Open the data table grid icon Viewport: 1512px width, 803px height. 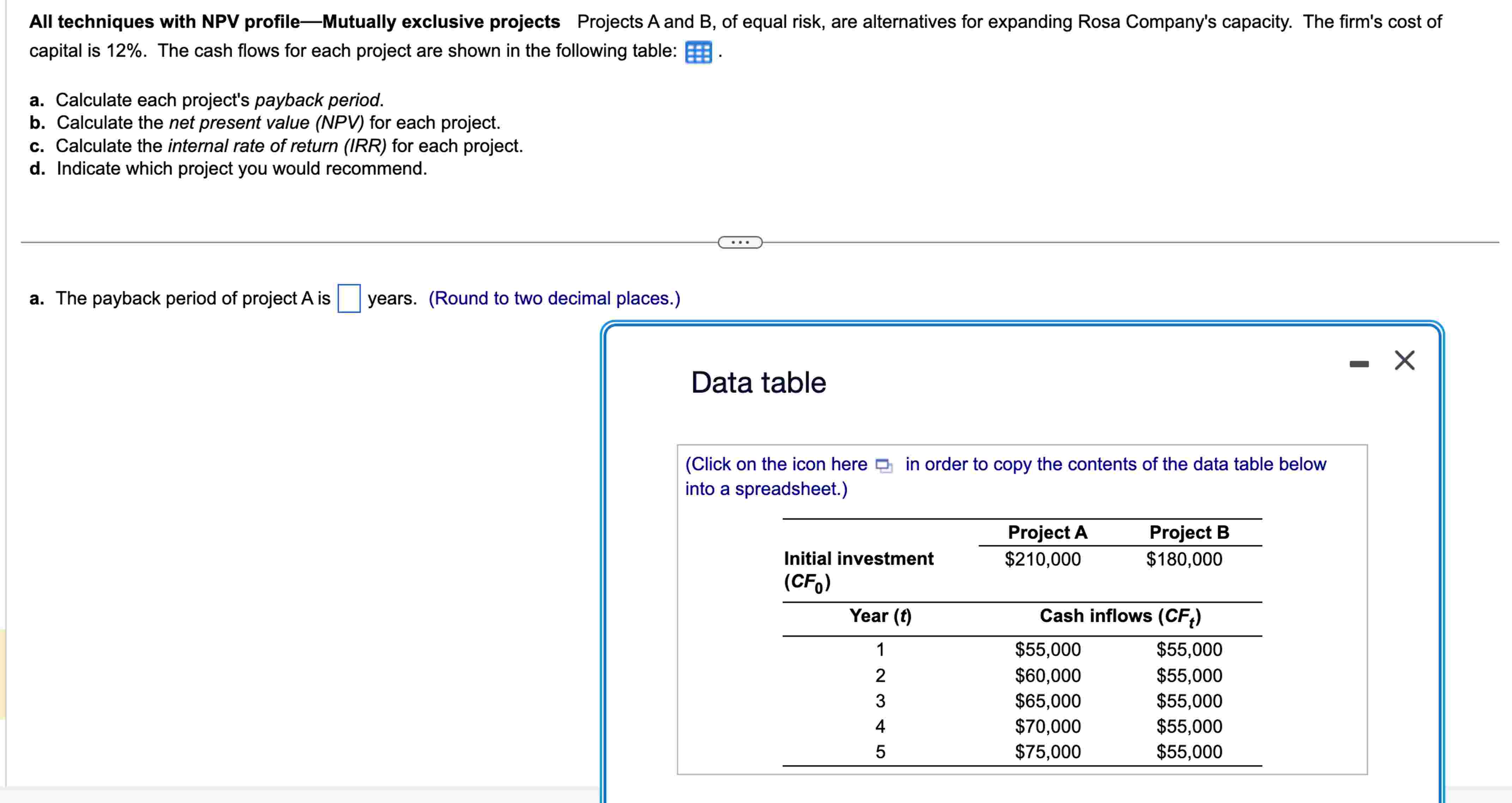pyautogui.click(x=698, y=52)
